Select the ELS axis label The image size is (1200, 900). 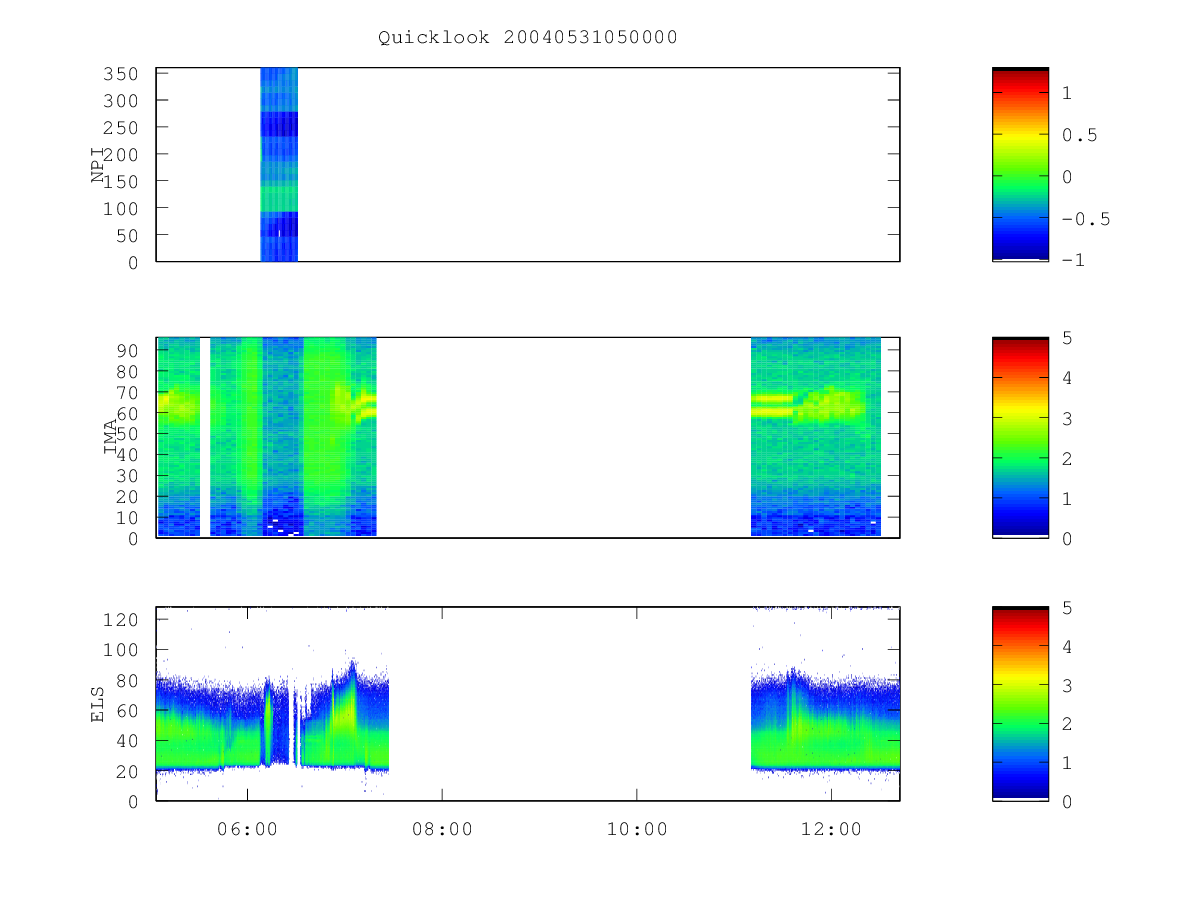point(98,704)
